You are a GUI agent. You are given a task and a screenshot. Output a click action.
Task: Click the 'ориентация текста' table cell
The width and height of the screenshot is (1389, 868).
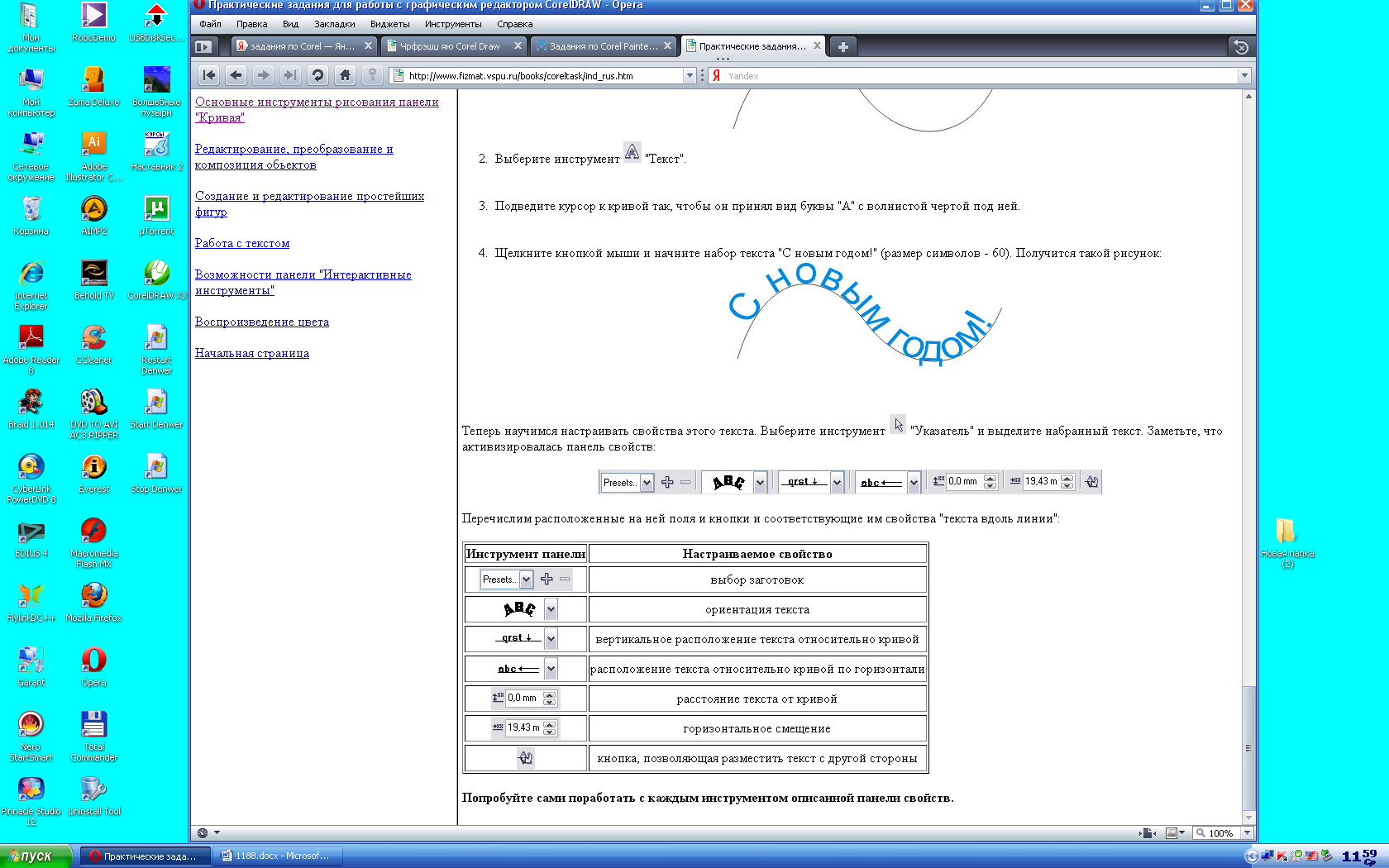(x=757, y=609)
